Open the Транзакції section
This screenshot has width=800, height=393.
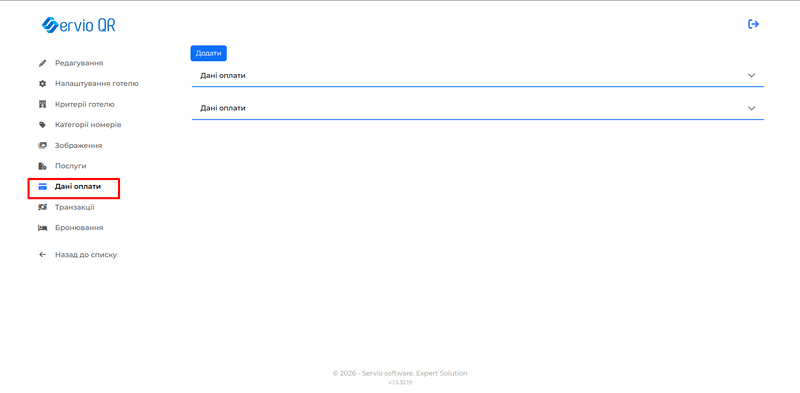click(x=74, y=207)
